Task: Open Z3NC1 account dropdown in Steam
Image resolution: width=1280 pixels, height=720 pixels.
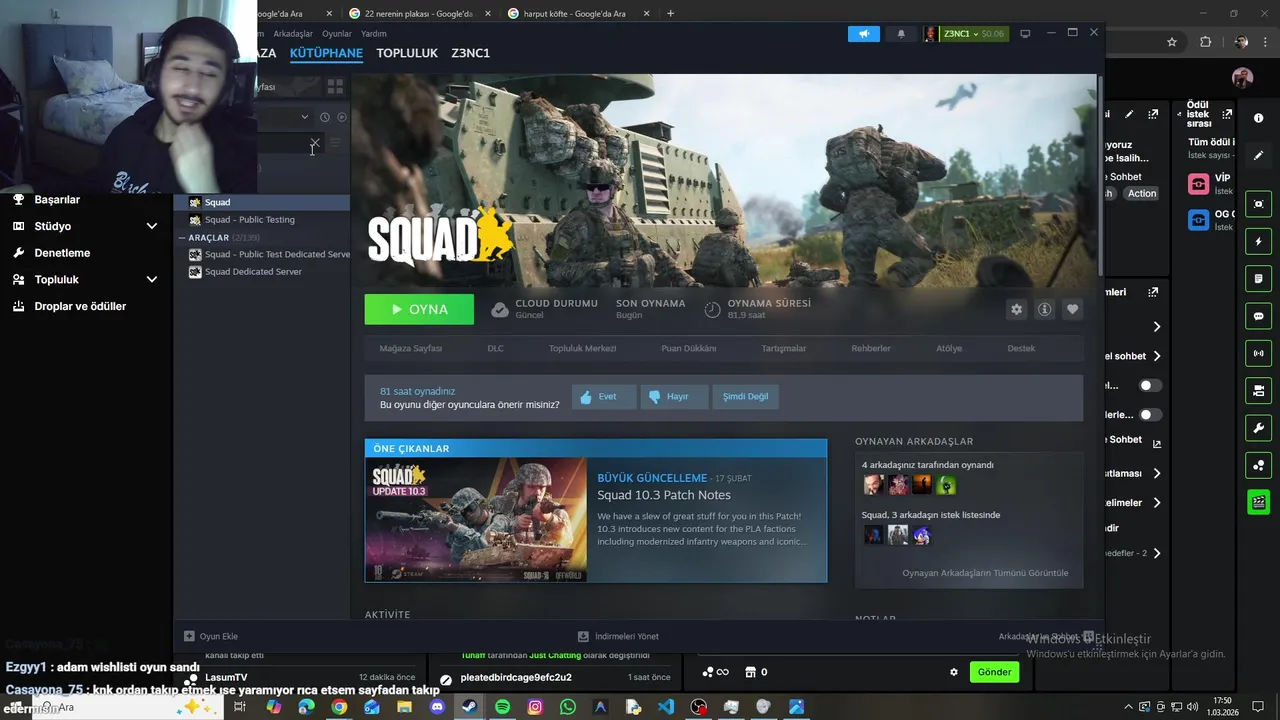Action: pos(961,34)
